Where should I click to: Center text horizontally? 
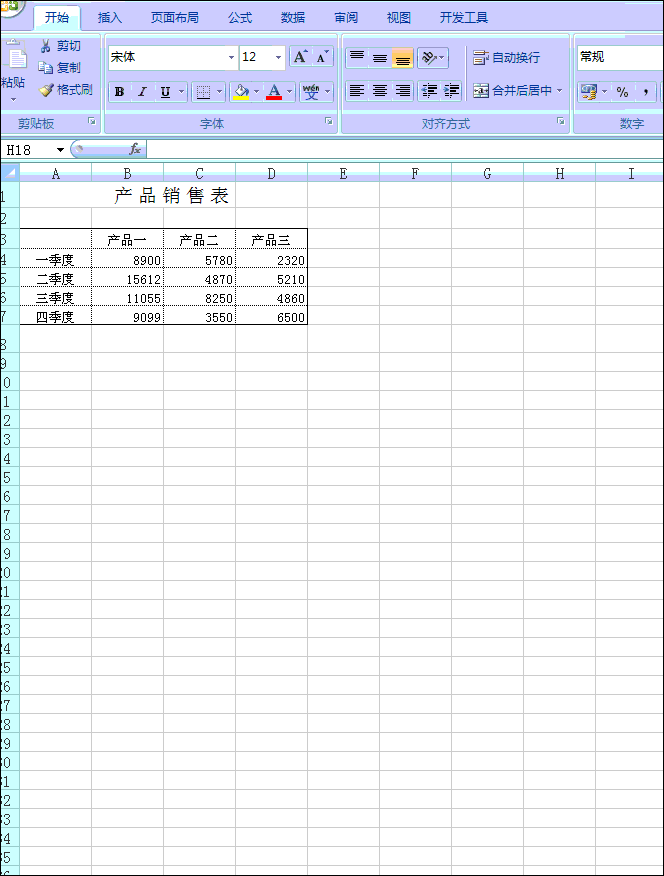click(x=380, y=91)
